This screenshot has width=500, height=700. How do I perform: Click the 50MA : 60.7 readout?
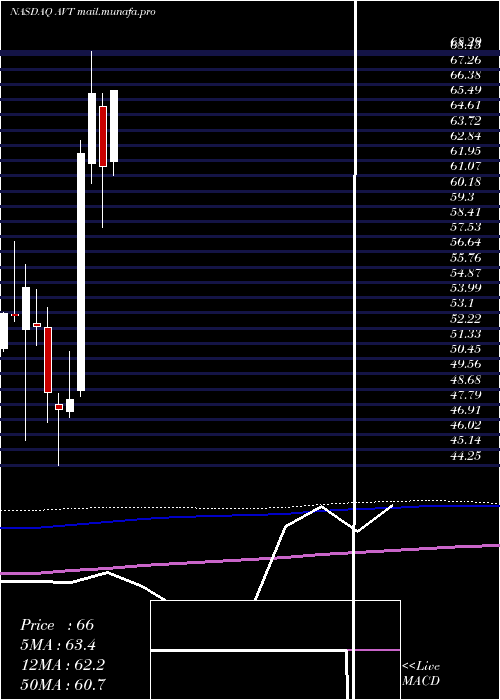(x=63, y=684)
